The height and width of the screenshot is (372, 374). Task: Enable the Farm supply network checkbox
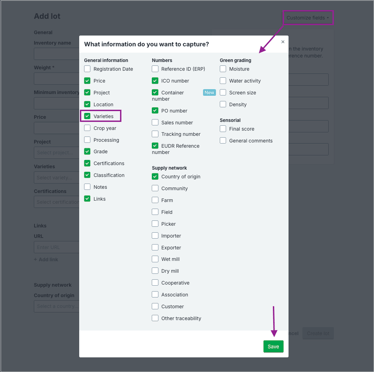(x=155, y=200)
